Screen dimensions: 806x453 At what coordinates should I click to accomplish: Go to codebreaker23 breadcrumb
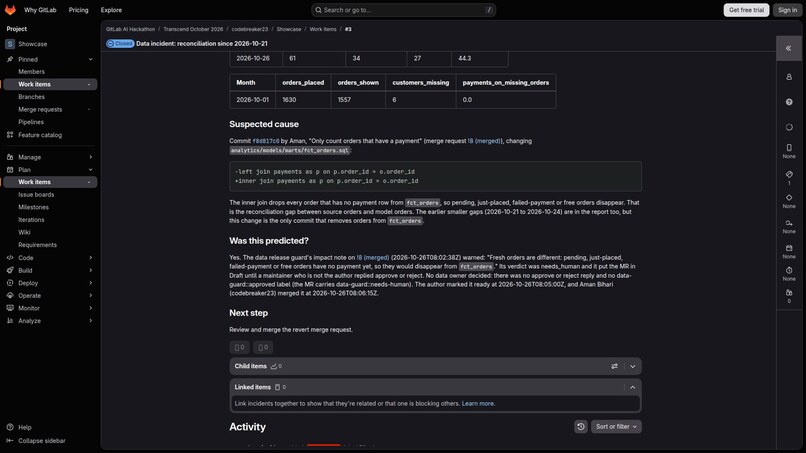[249, 29]
